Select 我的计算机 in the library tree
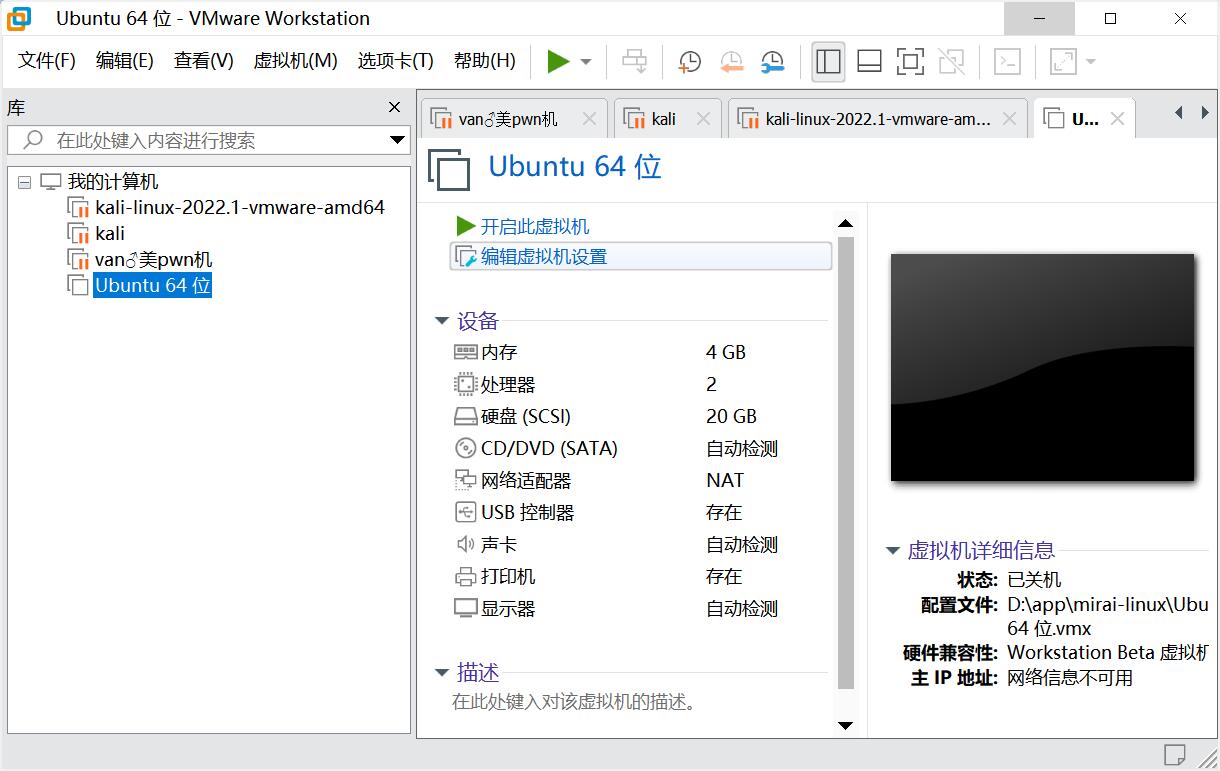The image size is (1220, 771). pyautogui.click(x=113, y=182)
